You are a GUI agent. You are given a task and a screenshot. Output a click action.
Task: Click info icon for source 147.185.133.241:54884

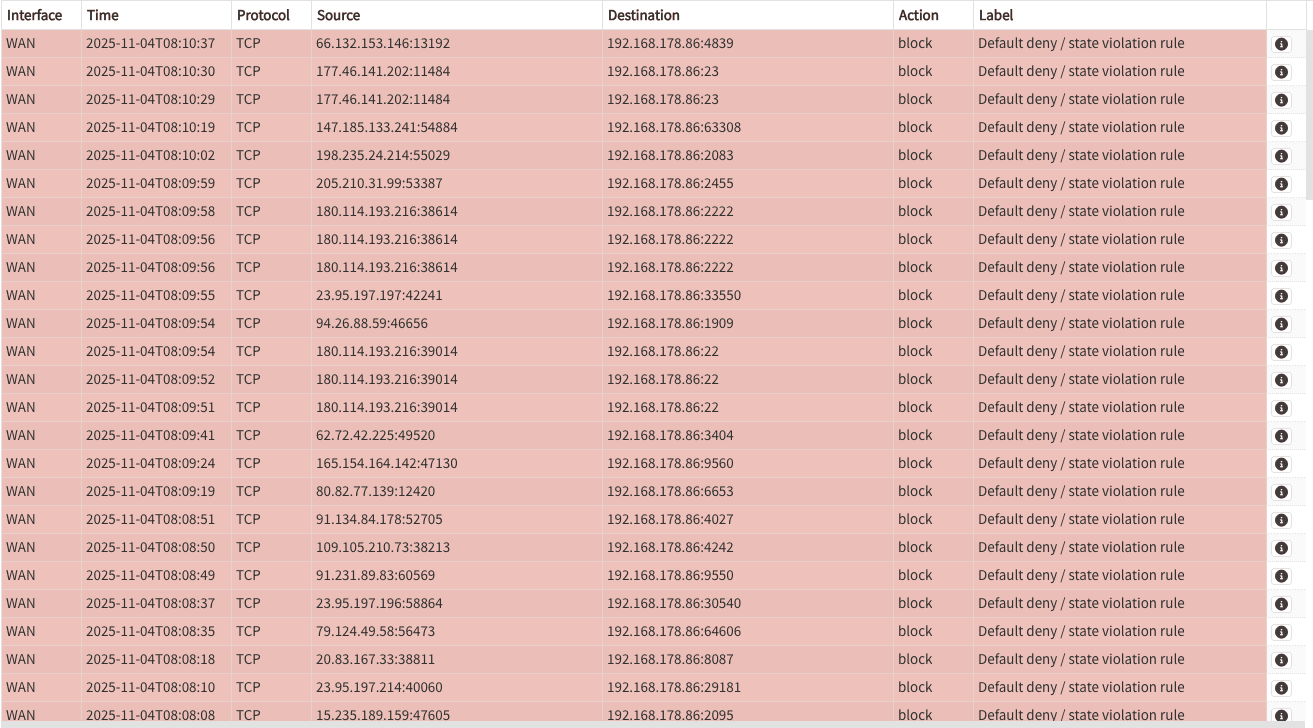(x=1281, y=128)
